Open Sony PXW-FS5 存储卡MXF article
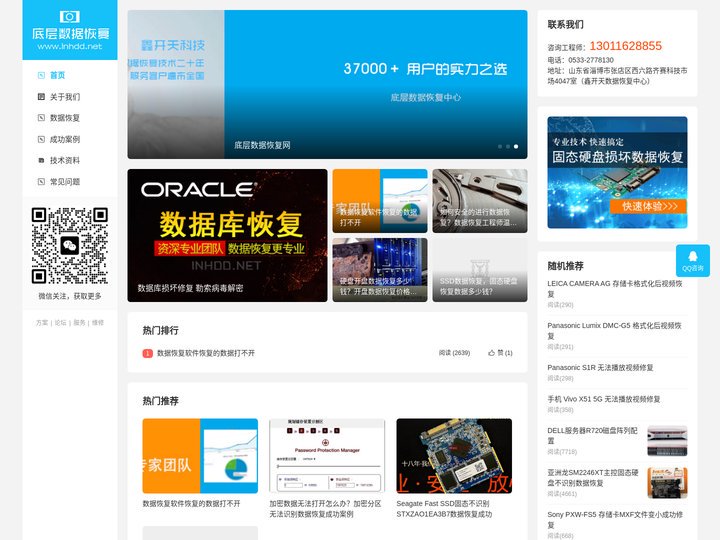This screenshot has height=540, width=720. pyautogui.click(x=615, y=520)
